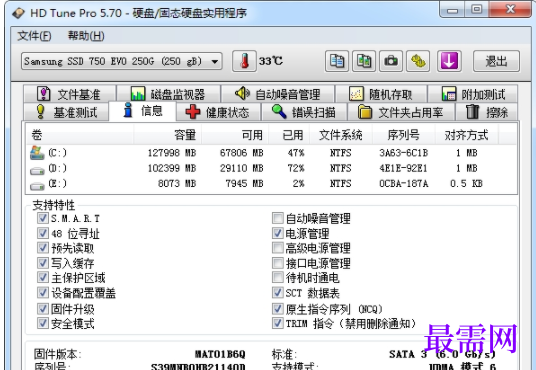Select the 信息 tab
This screenshot has width=536, height=370.
coord(143,111)
